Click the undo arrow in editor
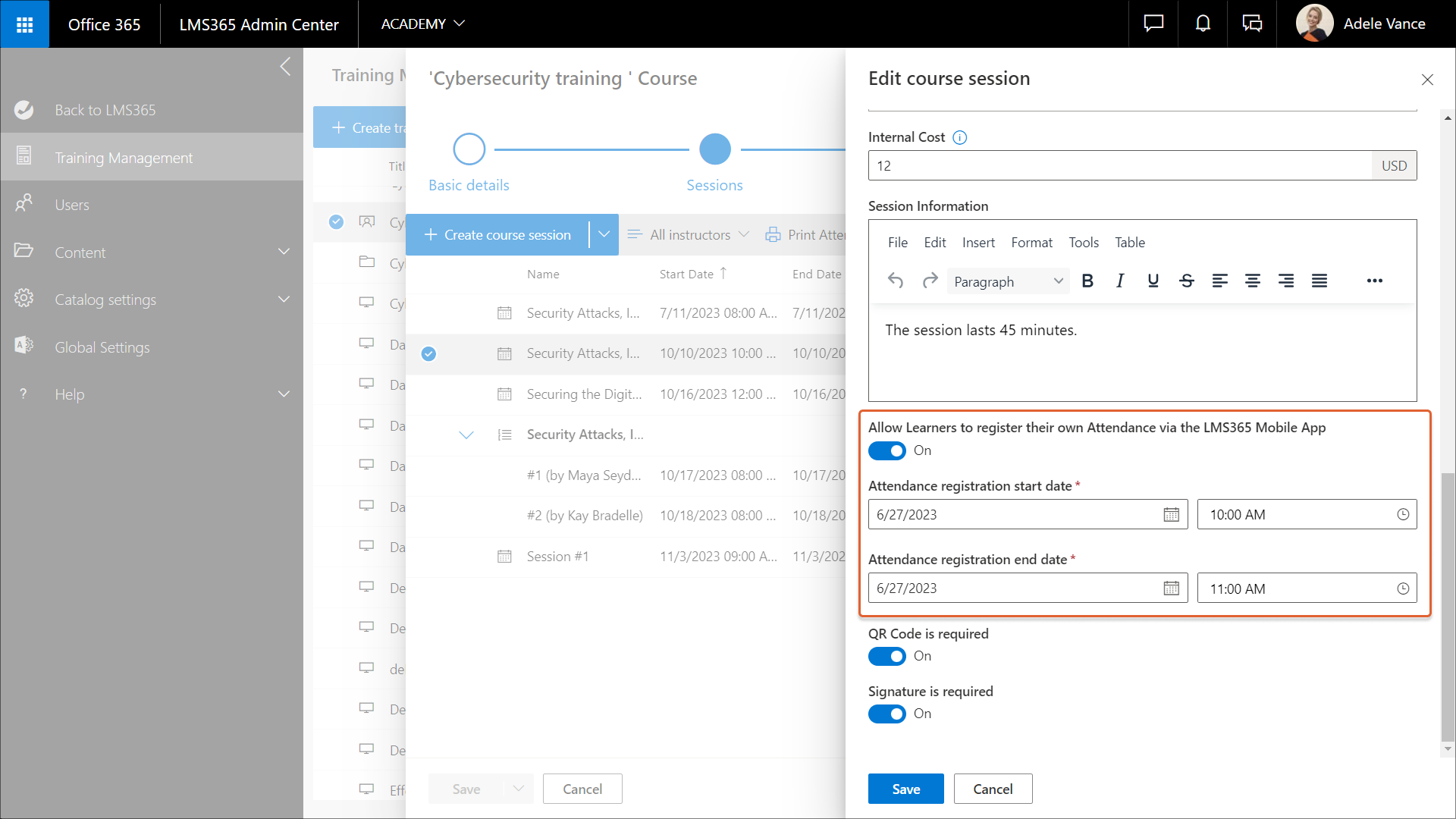 pyautogui.click(x=896, y=281)
